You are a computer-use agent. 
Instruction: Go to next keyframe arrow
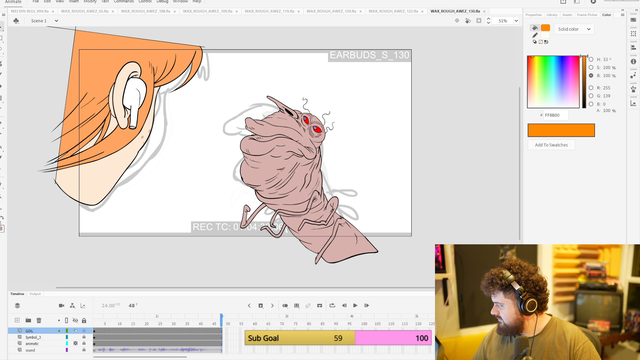click(272, 305)
